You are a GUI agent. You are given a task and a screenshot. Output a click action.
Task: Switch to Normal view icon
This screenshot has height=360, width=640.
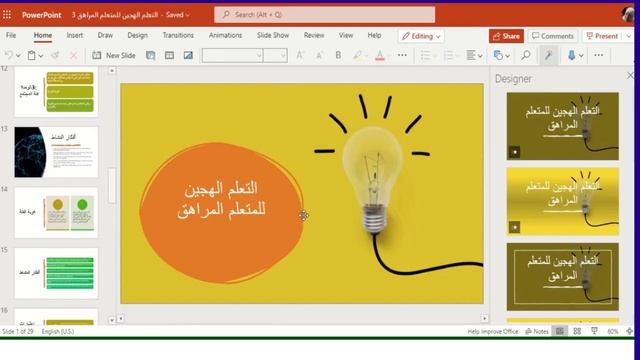pos(560,331)
